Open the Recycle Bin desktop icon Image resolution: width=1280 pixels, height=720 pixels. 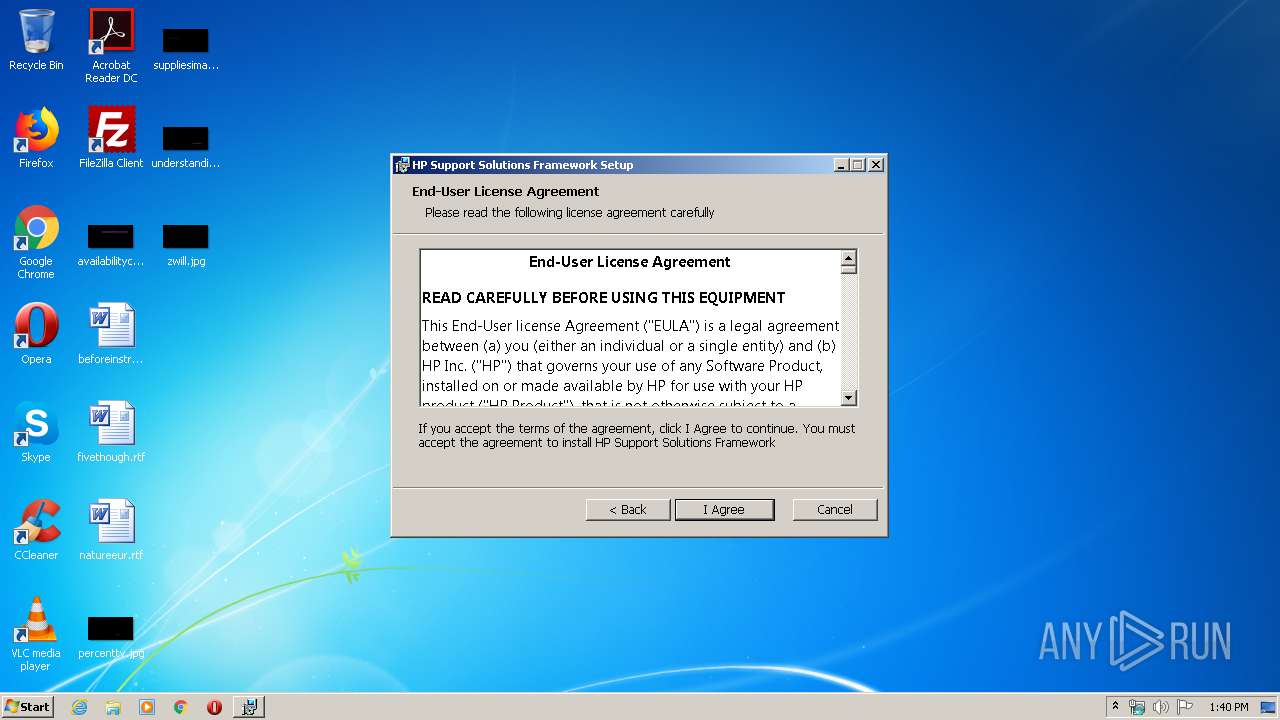point(36,41)
